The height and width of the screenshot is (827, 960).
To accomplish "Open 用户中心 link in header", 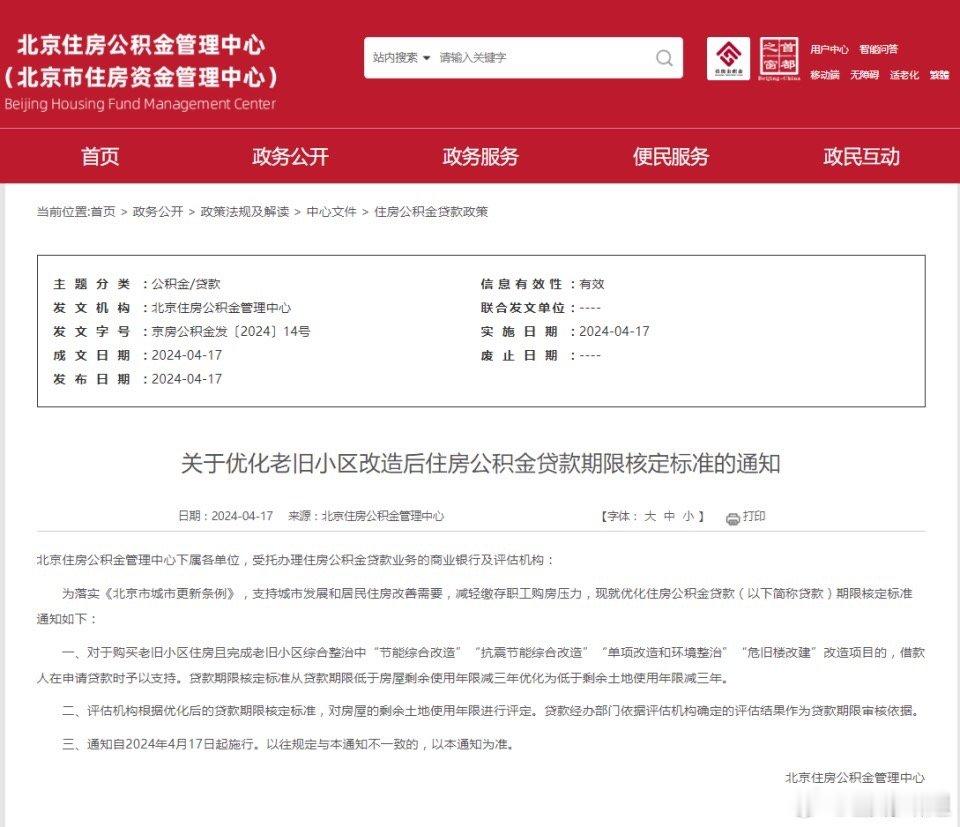I will pyautogui.click(x=829, y=49).
